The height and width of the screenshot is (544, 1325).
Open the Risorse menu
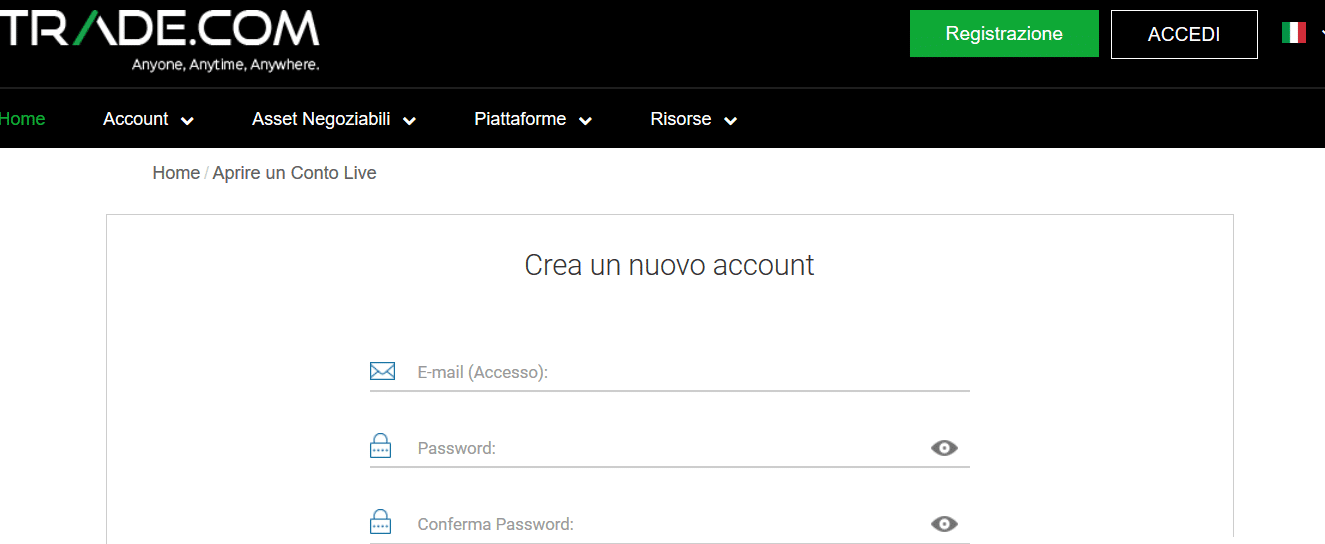point(681,119)
